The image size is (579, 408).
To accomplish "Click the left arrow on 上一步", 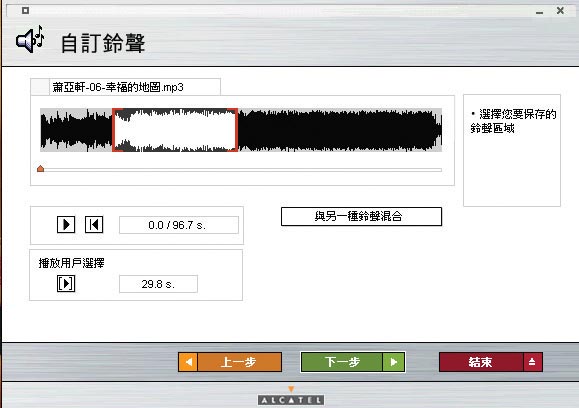I will click(x=188, y=362).
